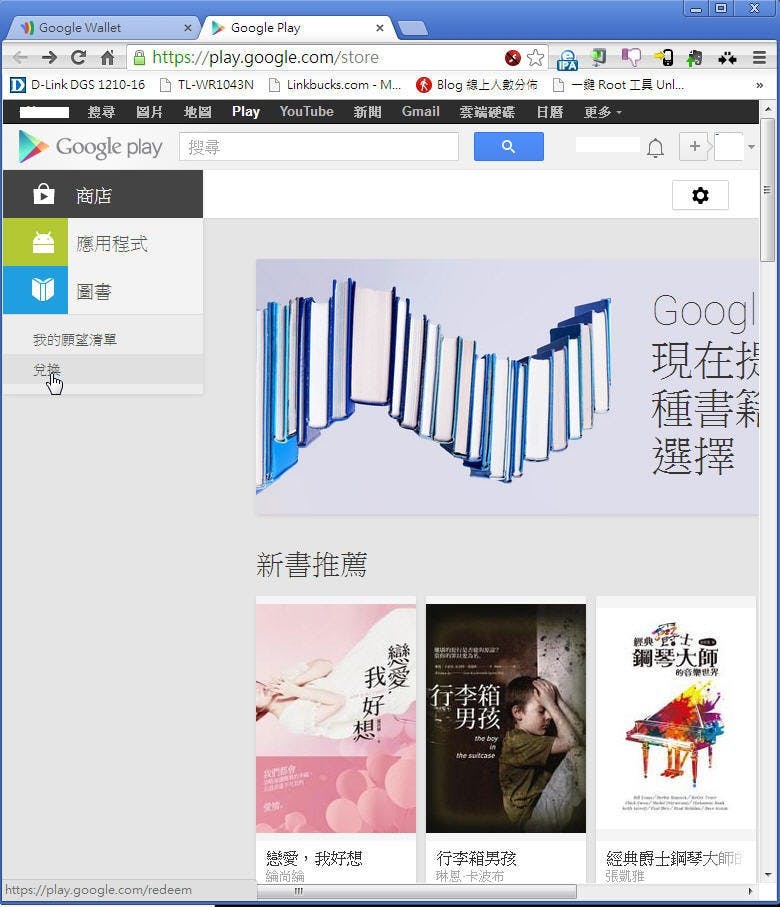Open the profile picture box in header

729,147
